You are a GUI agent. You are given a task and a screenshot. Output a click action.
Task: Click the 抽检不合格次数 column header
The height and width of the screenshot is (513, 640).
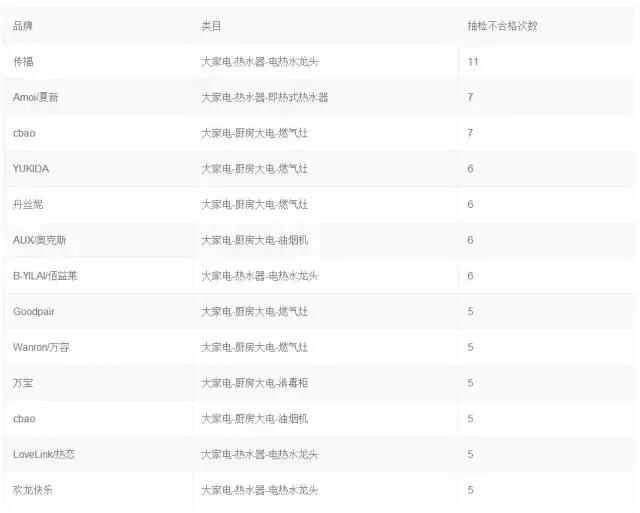[502, 26]
